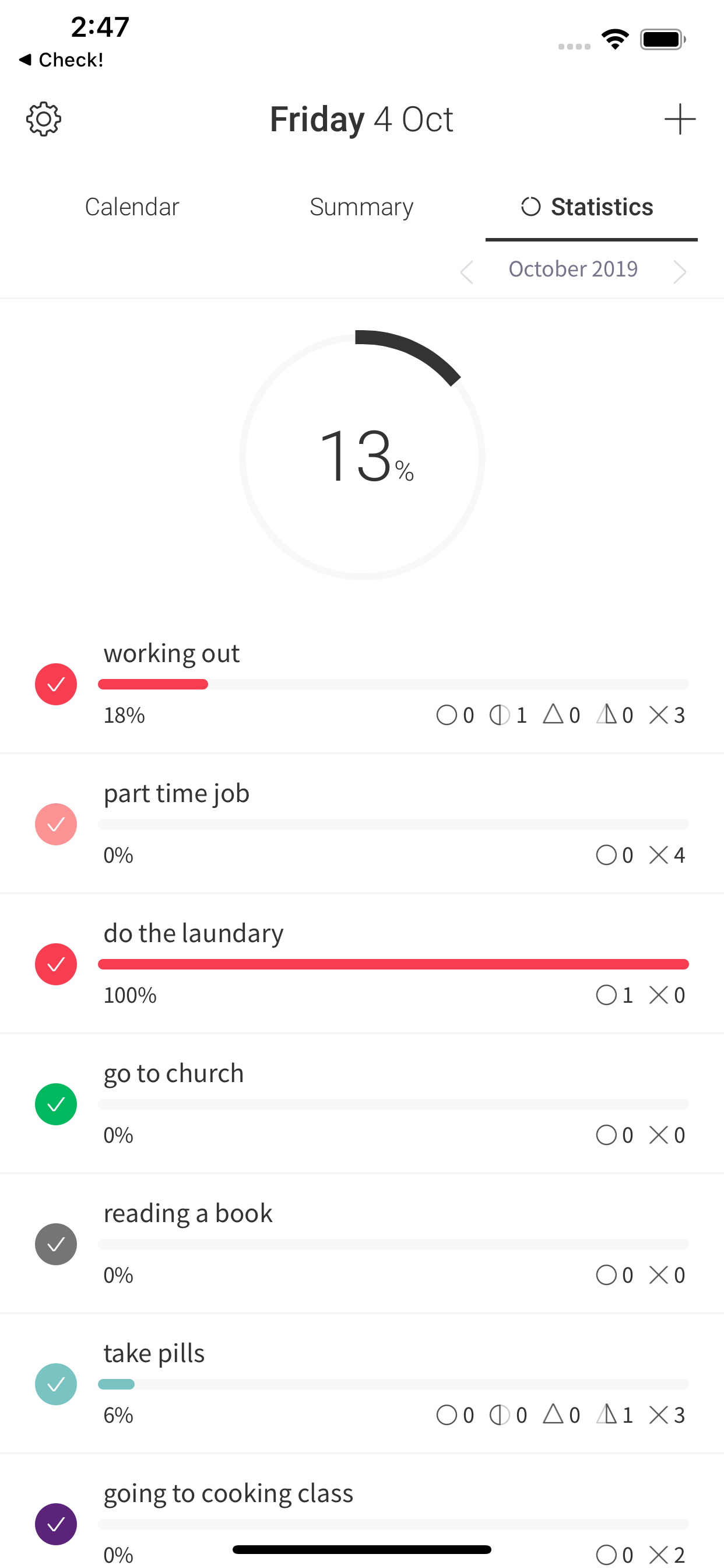Tap the circle icon in do the laundary stats
Image resolution: width=724 pixels, height=1568 pixels.
point(606,995)
